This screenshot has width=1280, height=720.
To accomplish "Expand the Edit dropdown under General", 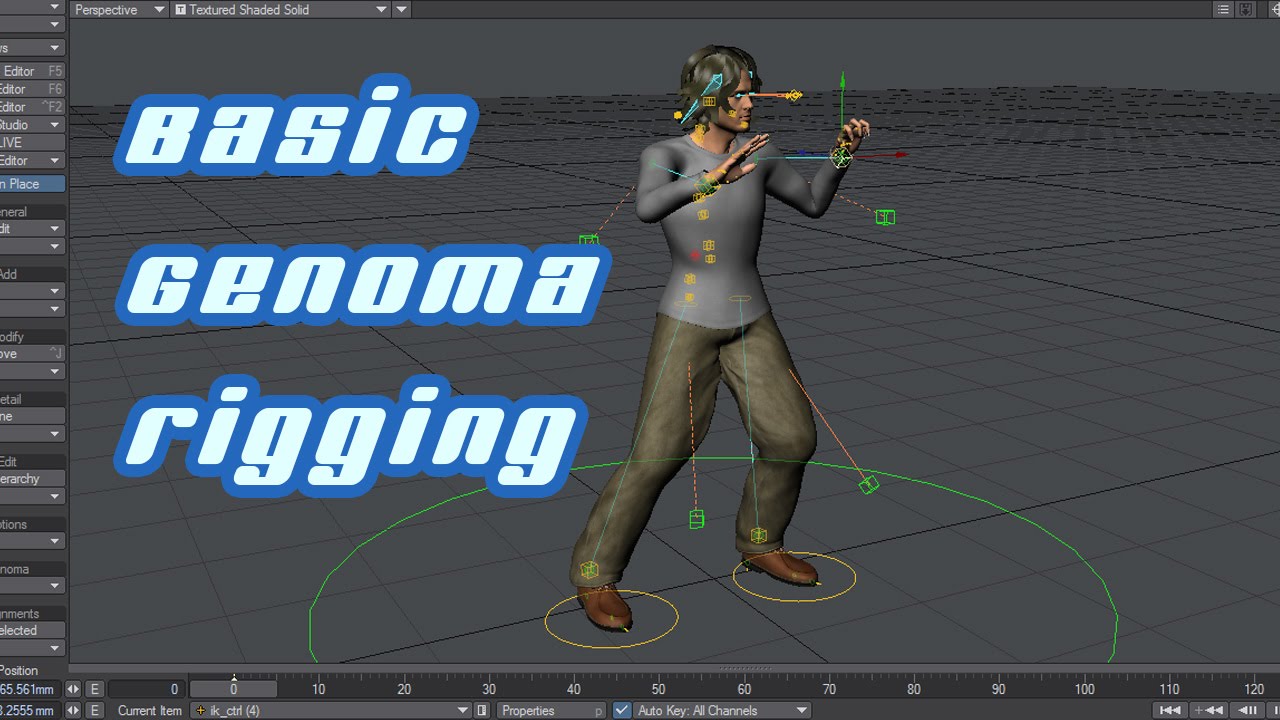I will [x=32, y=229].
